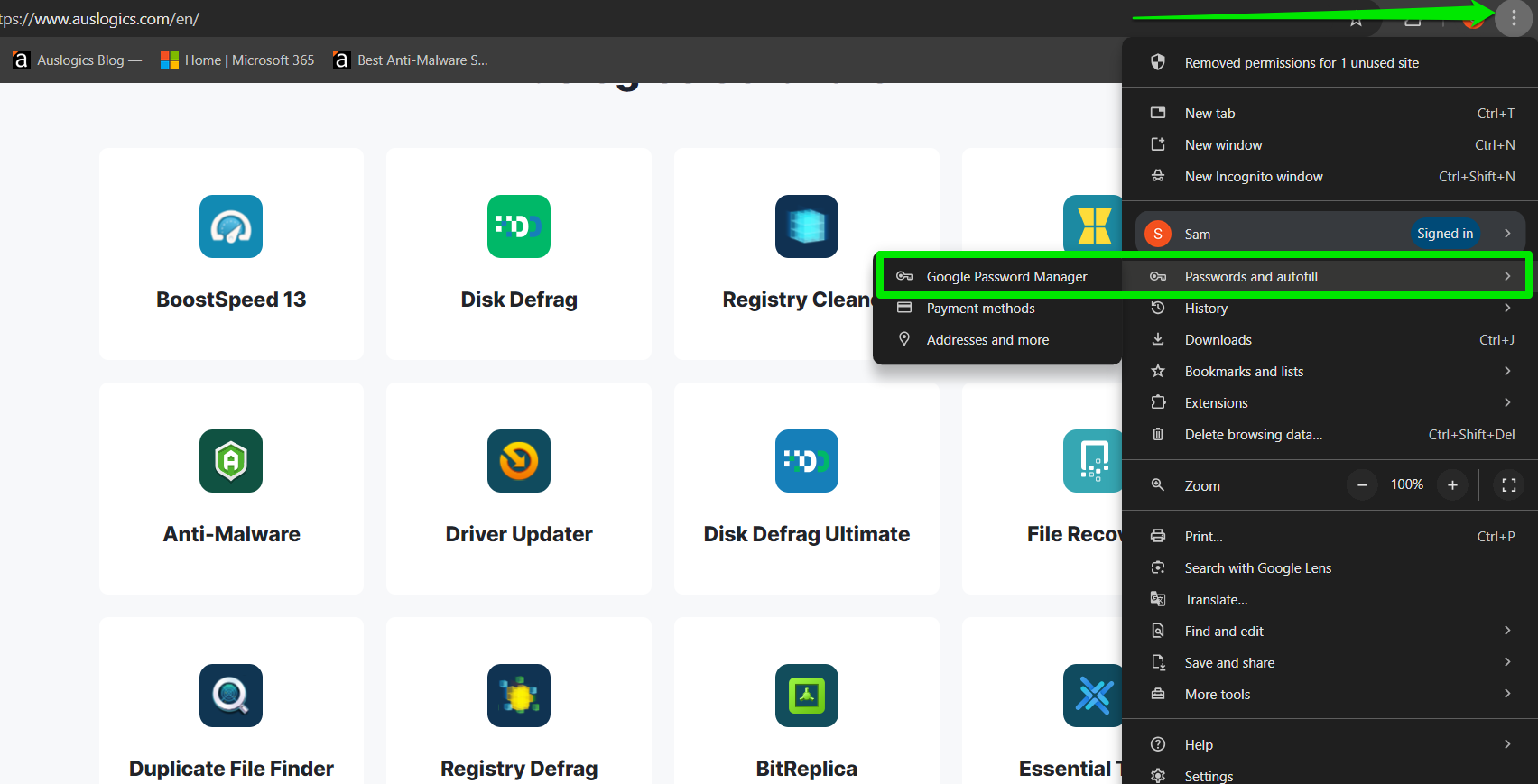Select the Registry Defrag icon
1538x784 pixels.
(x=519, y=696)
